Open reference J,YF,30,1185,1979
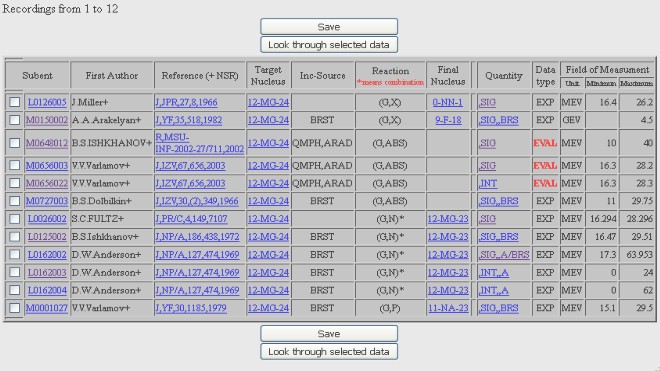This screenshot has height=371, width=660. coord(191,308)
